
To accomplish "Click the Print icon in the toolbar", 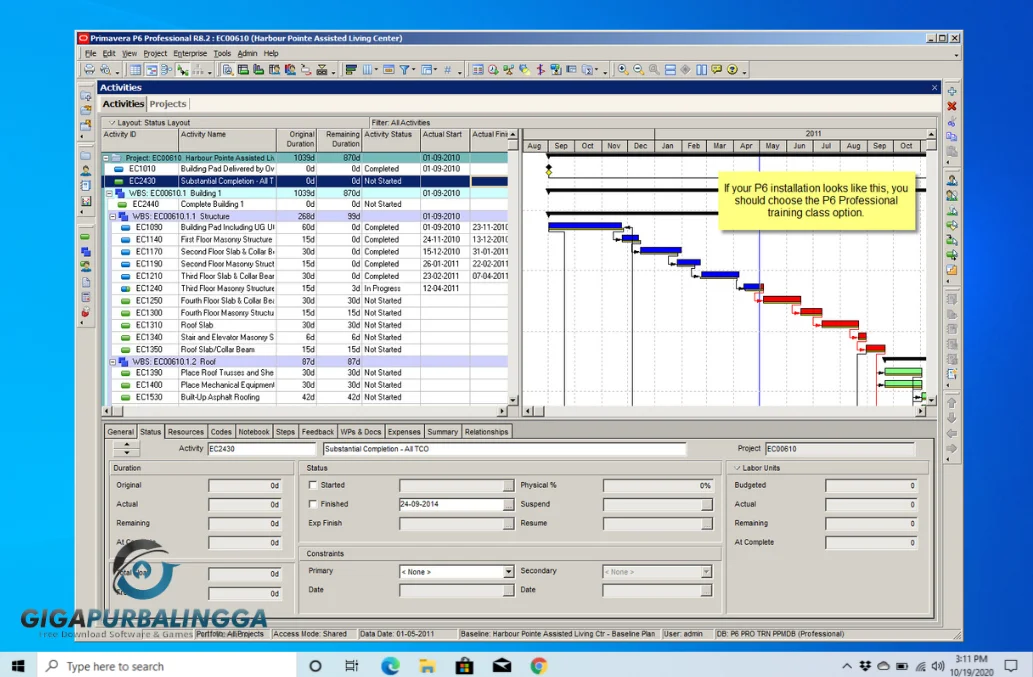I will point(90,69).
